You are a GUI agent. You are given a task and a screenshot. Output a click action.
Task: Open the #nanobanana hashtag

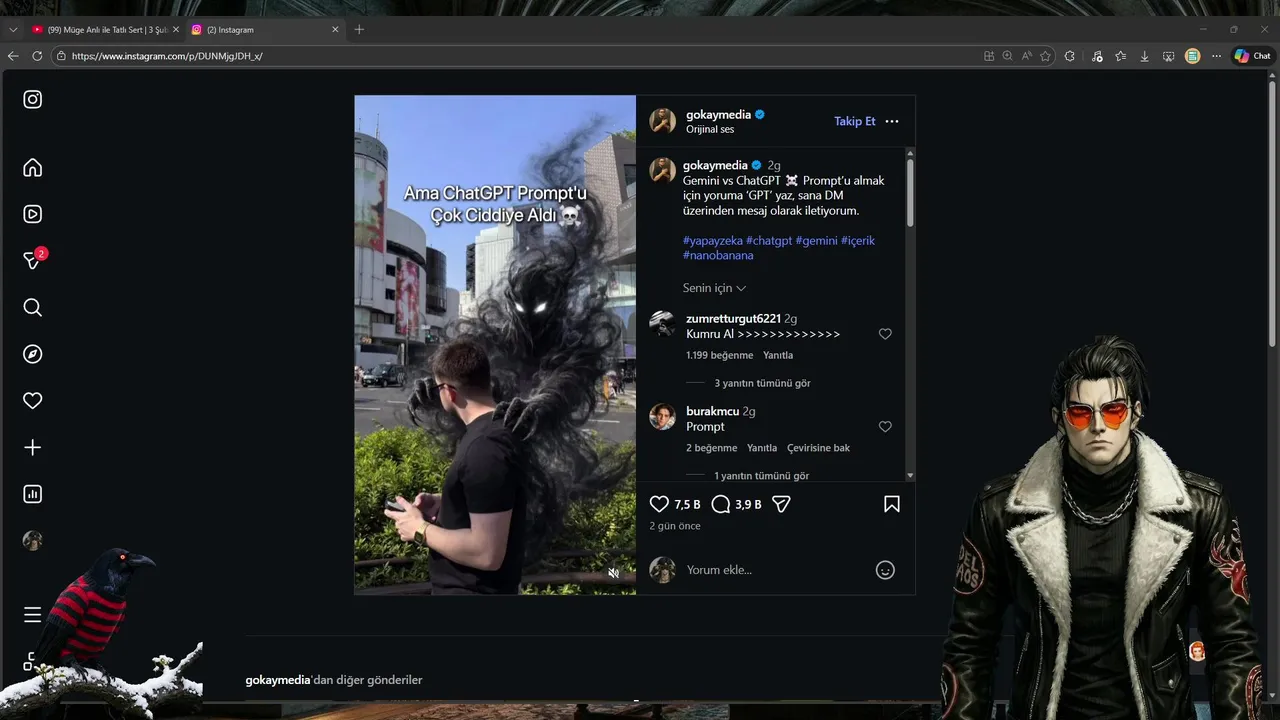click(x=718, y=256)
